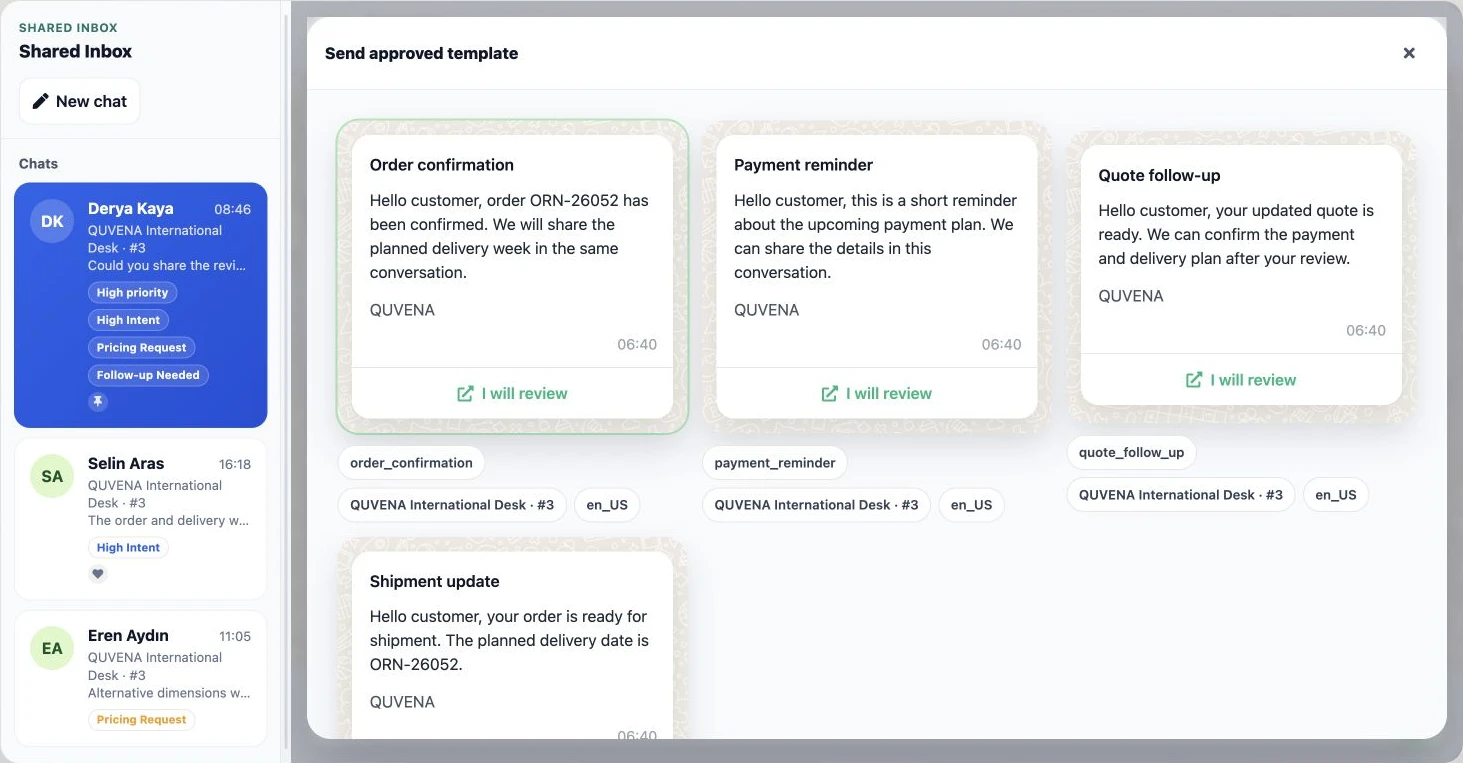Click the Shared Inbox heading

pyautogui.click(x=75, y=51)
